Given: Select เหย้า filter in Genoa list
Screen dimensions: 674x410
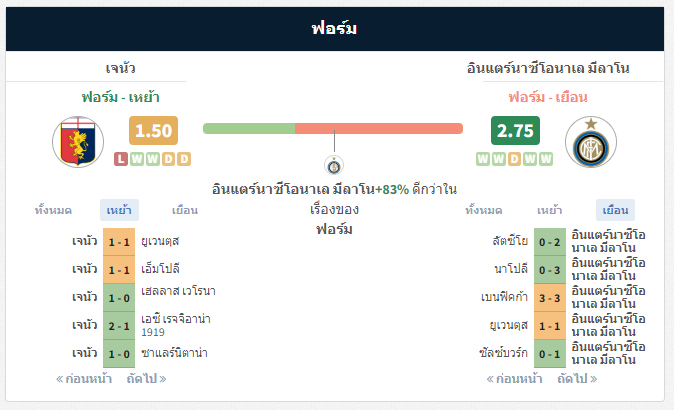Looking at the screenshot, I should pyautogui.click(x=119, y=210).
